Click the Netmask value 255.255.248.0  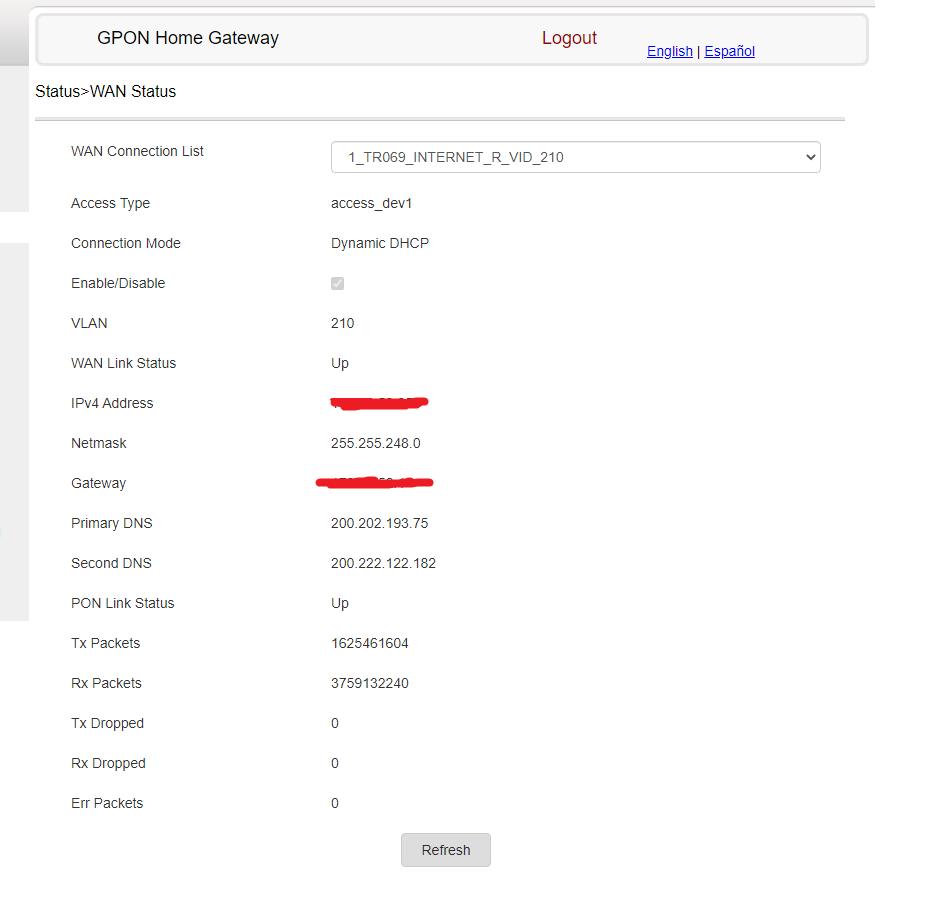tap(376, 443)
